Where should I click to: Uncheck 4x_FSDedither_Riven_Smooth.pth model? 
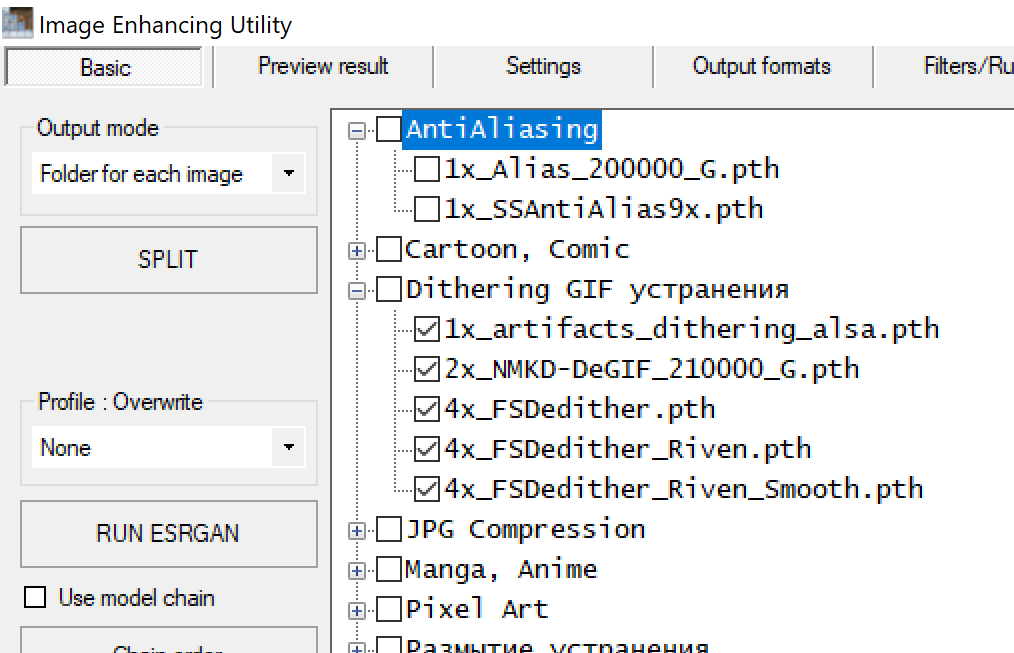[427, 488]
